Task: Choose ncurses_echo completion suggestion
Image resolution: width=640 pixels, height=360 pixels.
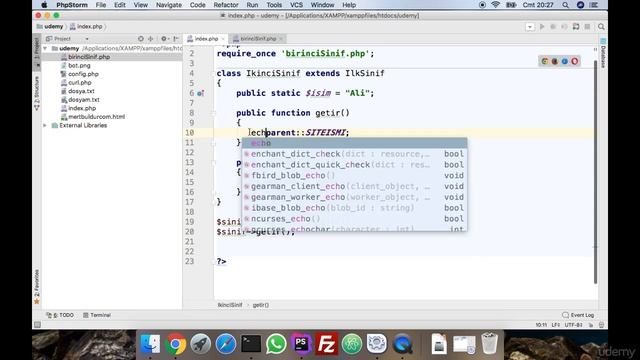Action: pos(354,219)
